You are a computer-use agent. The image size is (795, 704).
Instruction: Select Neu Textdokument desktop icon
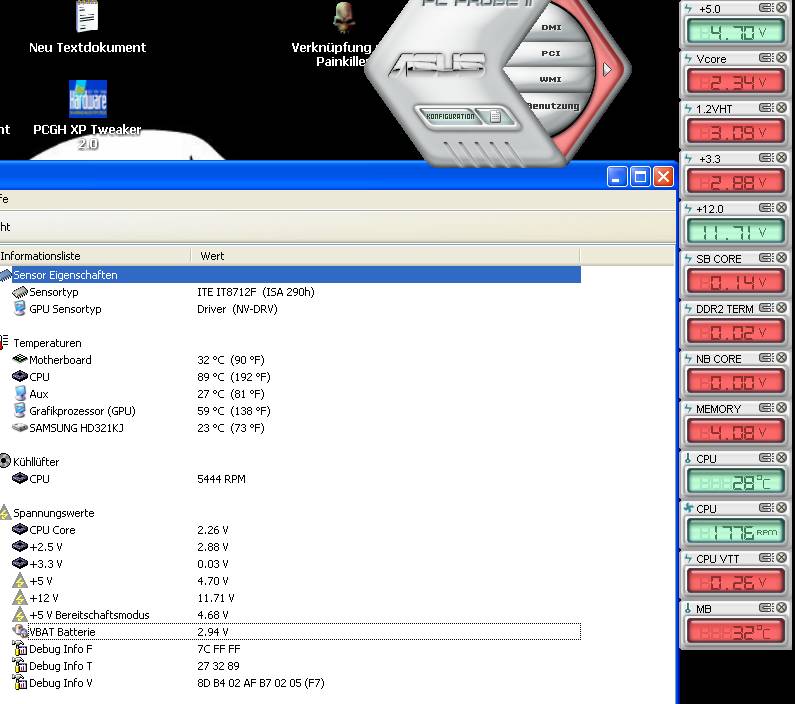(x=87, y=27)
